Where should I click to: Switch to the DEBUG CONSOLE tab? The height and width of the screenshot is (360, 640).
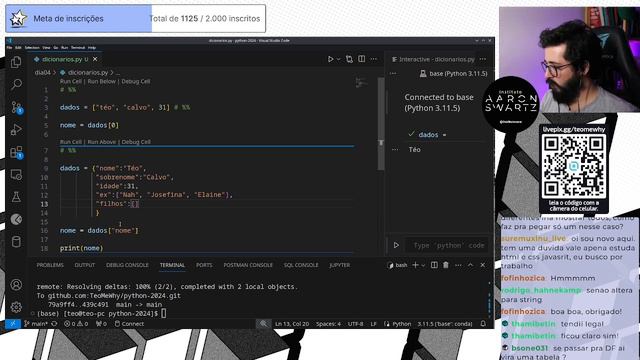click(127, 265)
